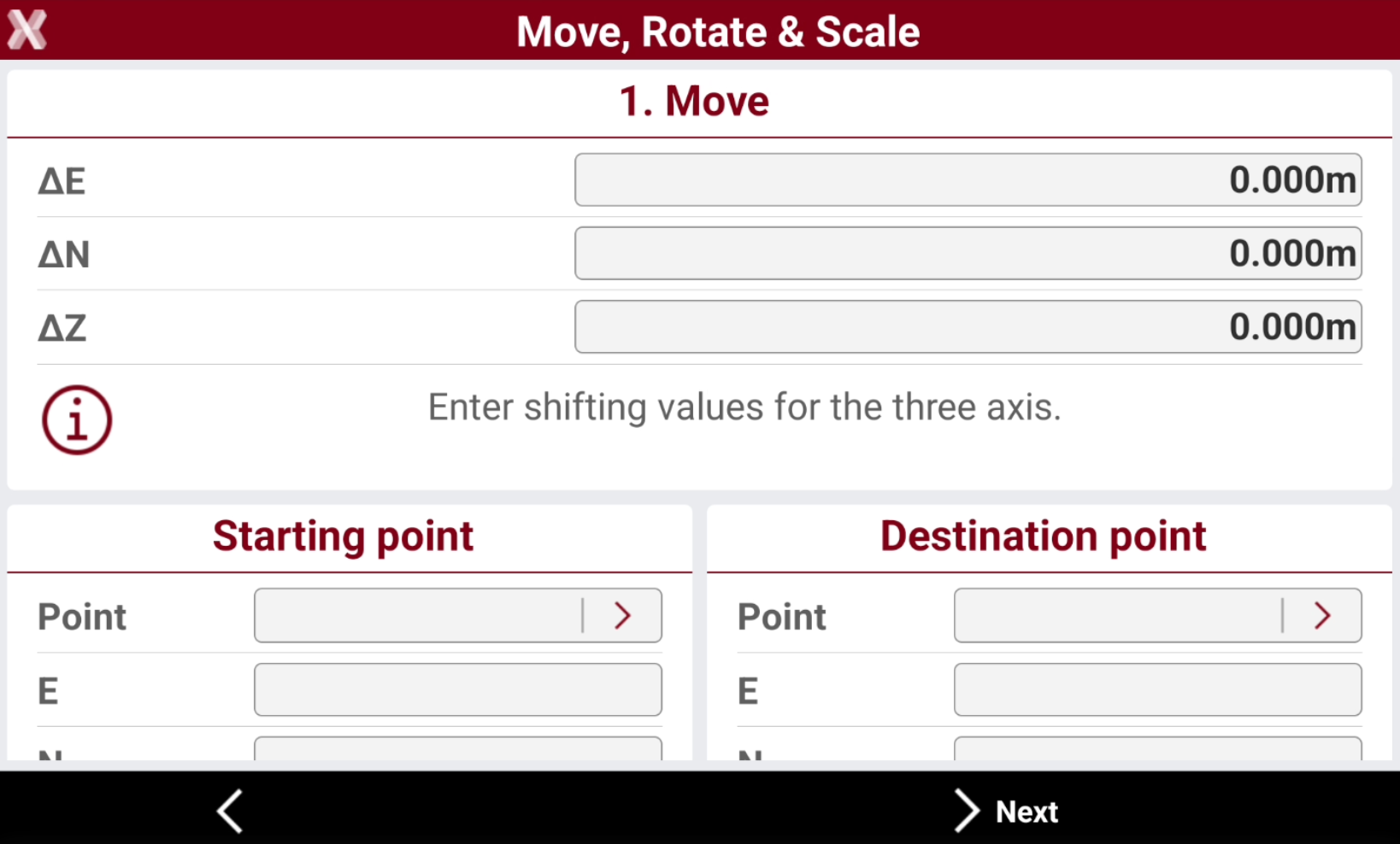Open Starting point selection chevron

(622, 615)
